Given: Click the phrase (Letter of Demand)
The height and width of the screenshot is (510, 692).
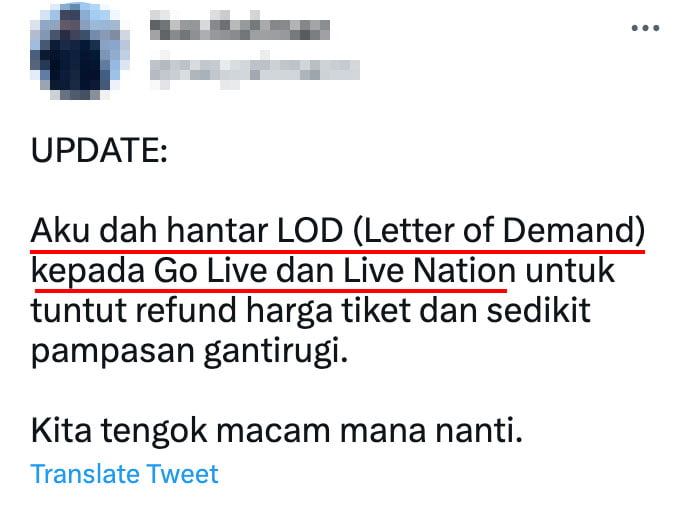Looking at the screenshot, I should [x=499, y=230].
